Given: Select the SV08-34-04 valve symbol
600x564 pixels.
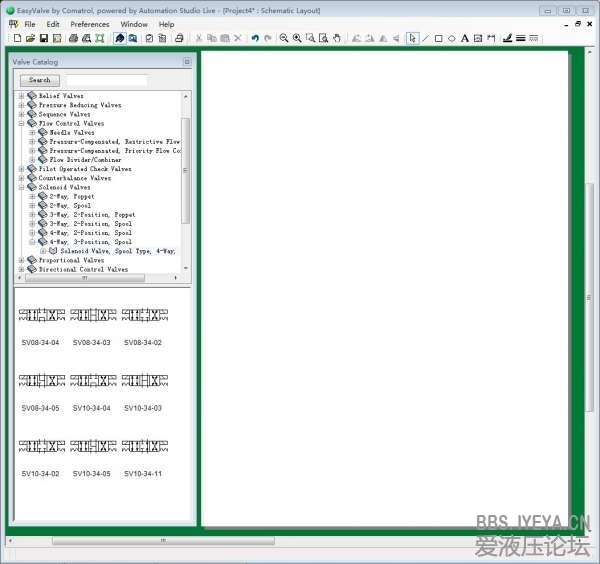Looking at the screenshot, I should (41, 316).
